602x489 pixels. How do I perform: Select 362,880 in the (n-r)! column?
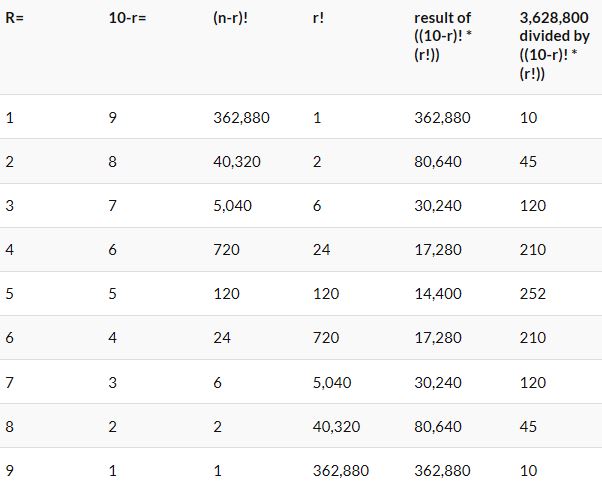click(x=242, y=118)
